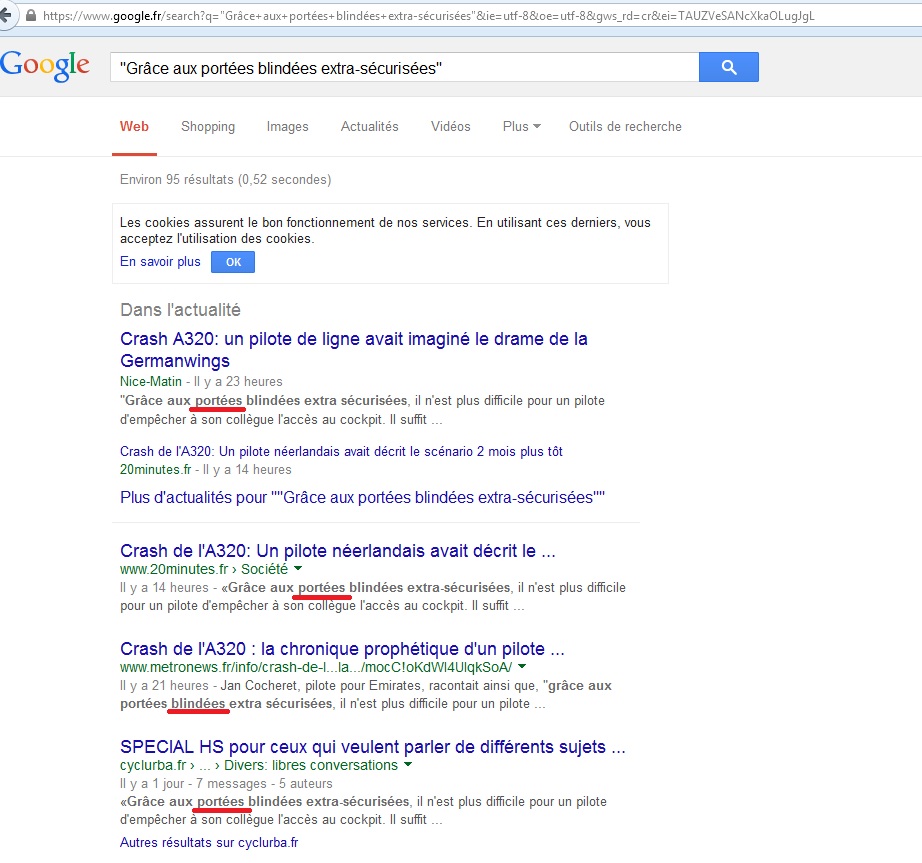The height and width of the screenshot is (863, 922).
Task: Click the 'Les cookies assurent' notice text
Action: tap(385, 230)
